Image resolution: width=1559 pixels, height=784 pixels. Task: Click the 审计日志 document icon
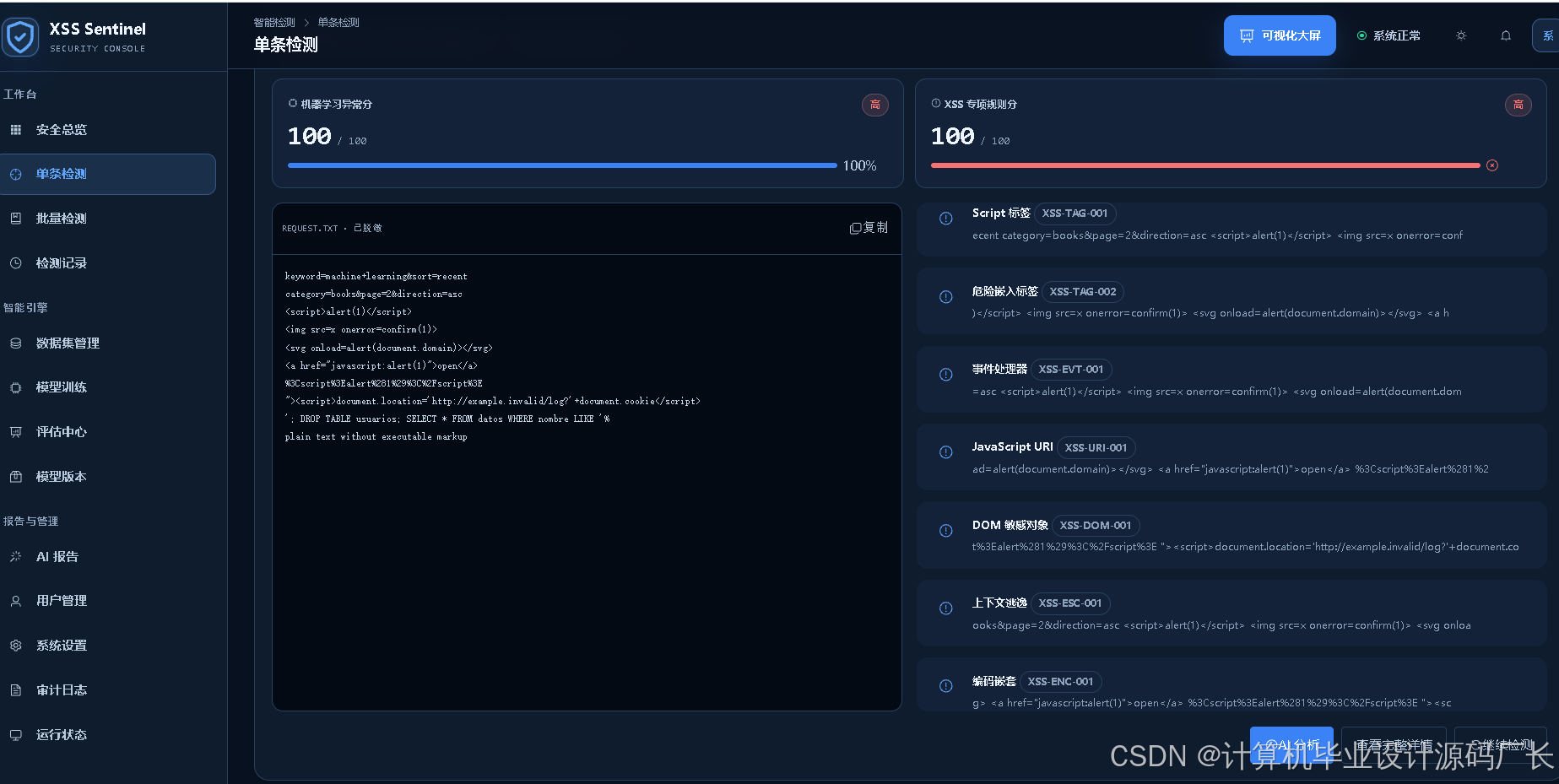click(15, 690)
